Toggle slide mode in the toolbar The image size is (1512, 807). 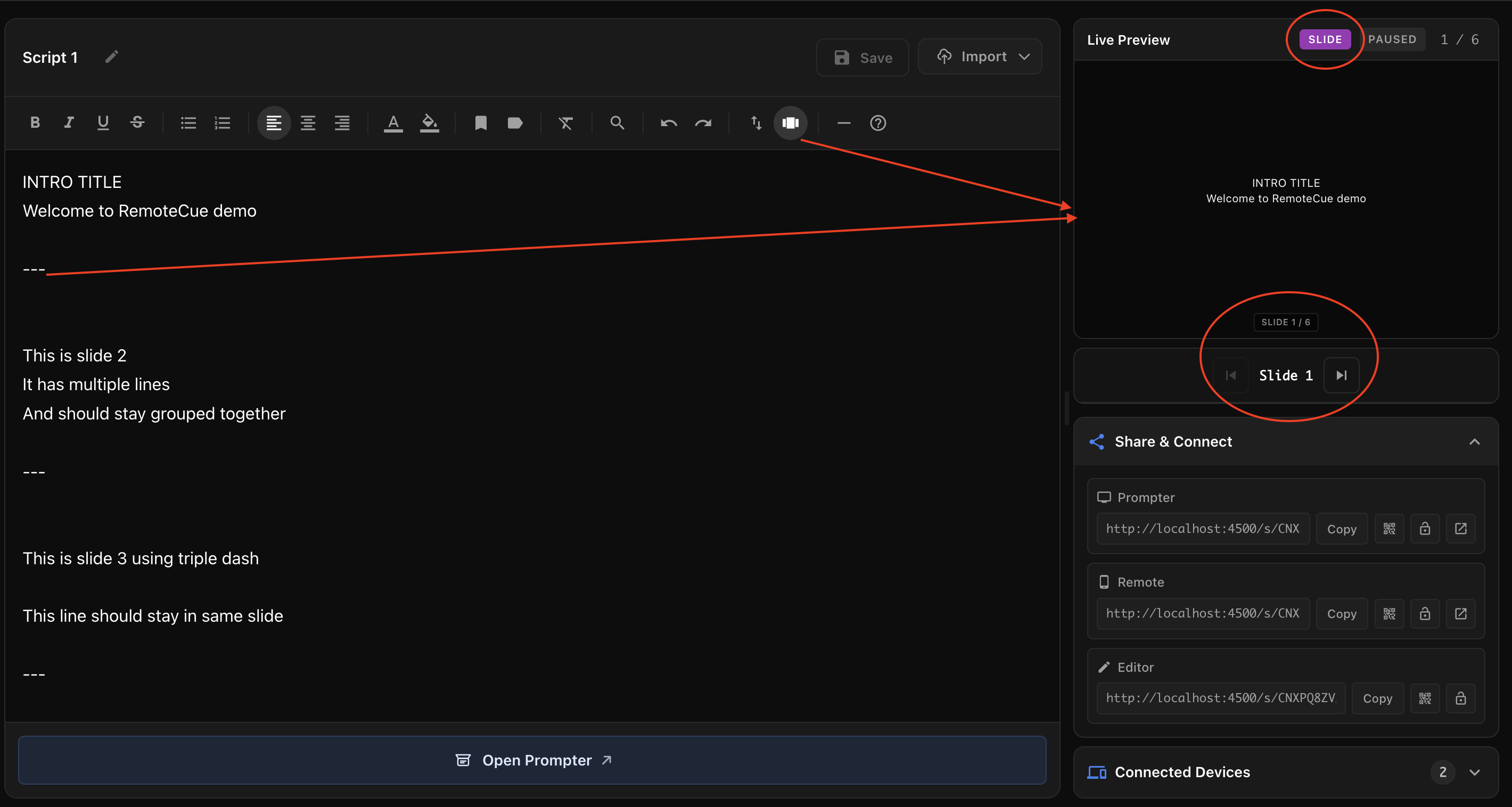tap(790, 122)
